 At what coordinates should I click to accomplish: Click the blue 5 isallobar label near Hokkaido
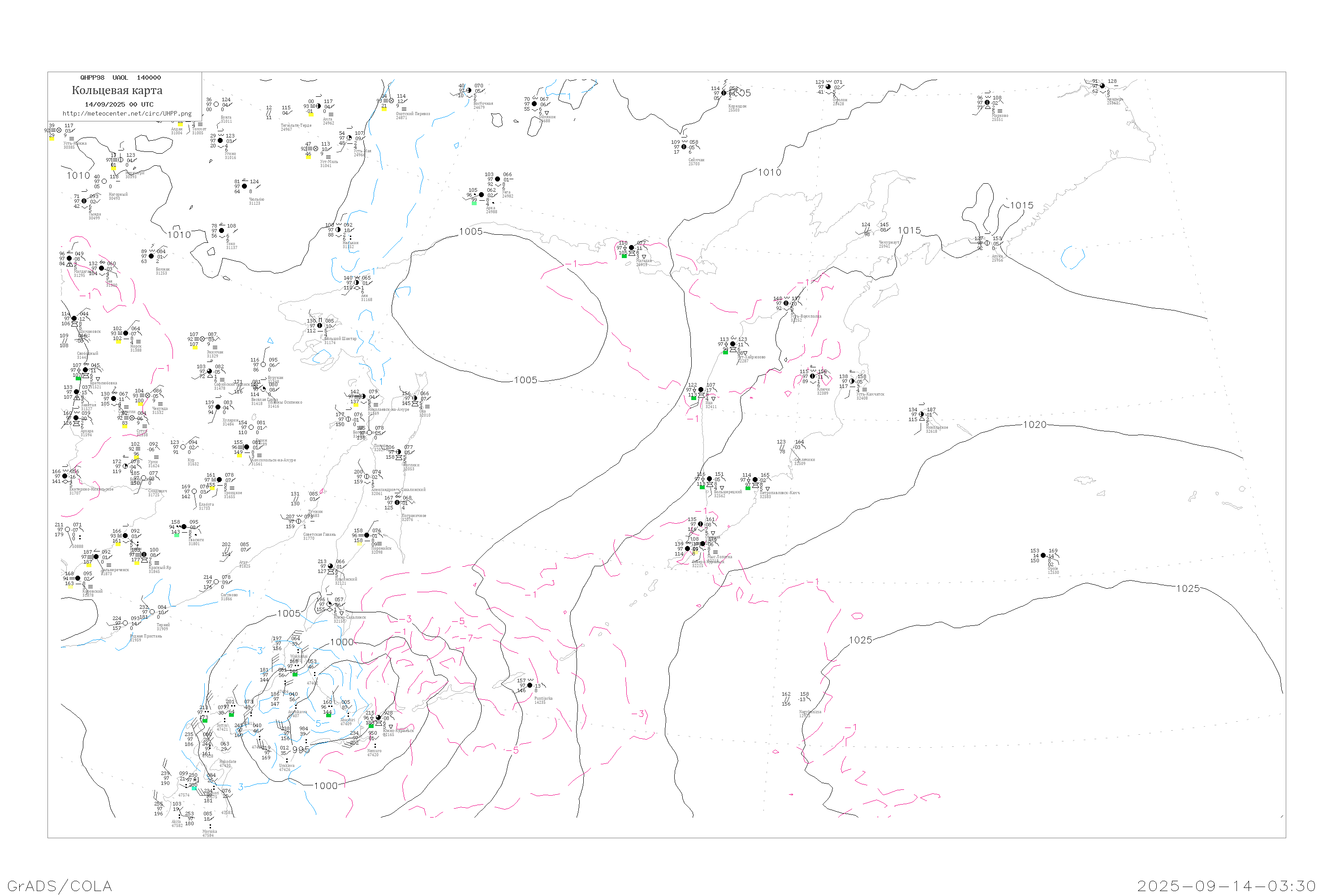(318, 724)
